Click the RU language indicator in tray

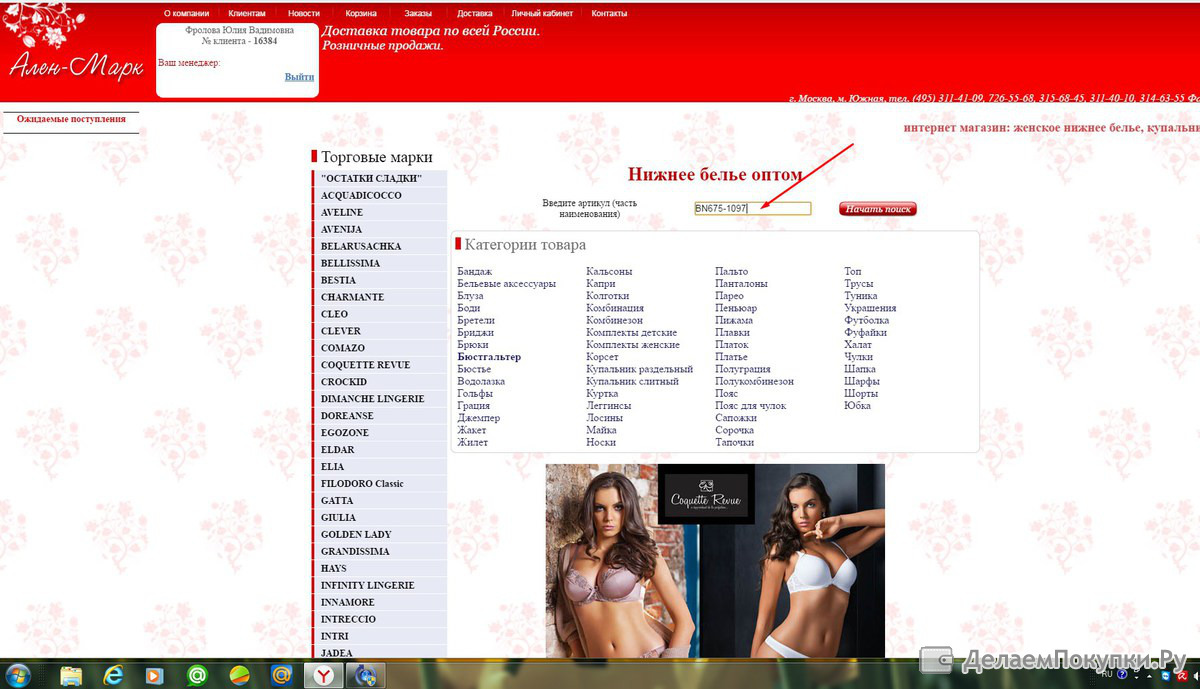point(1107,675)
